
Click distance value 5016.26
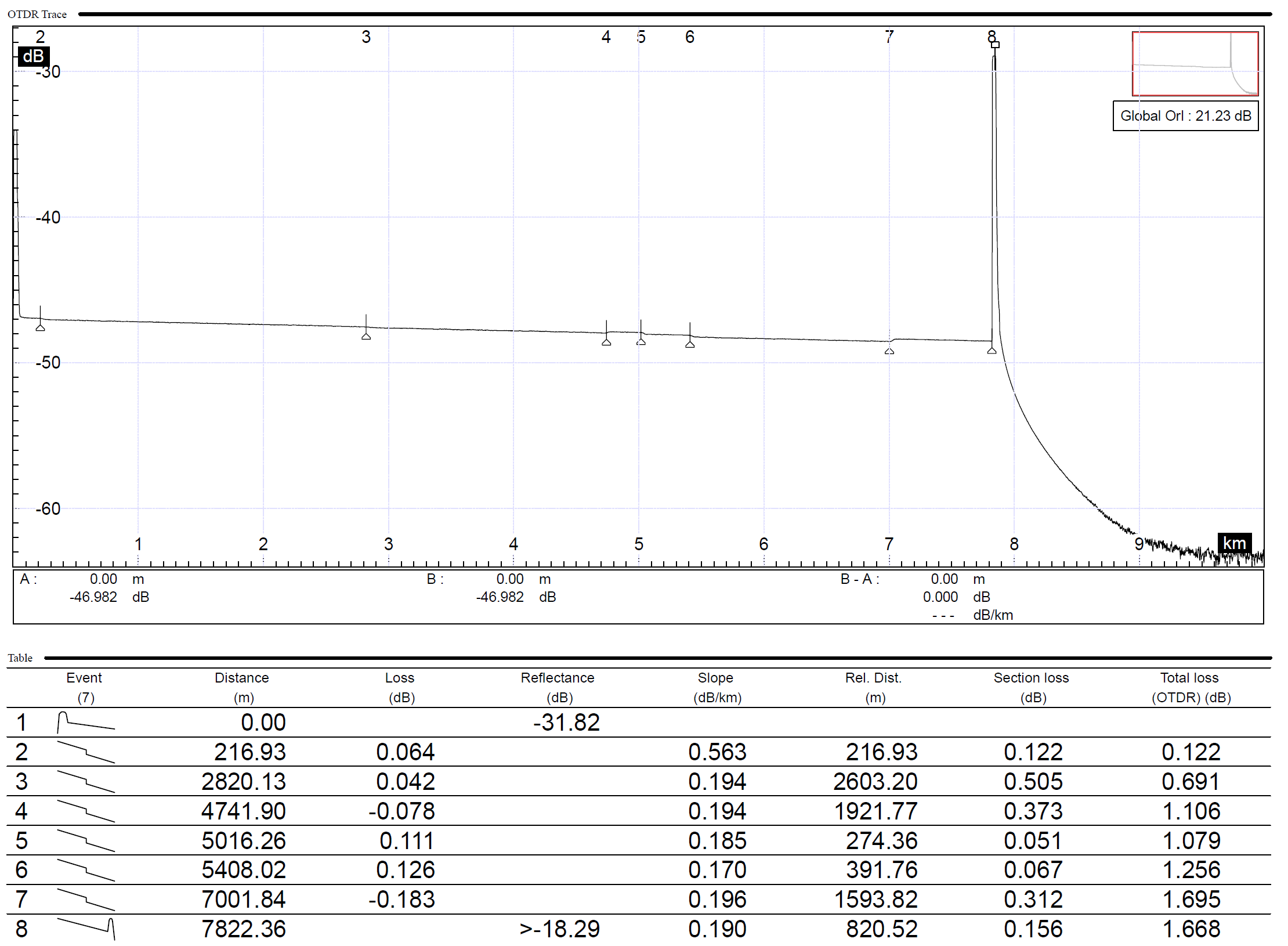pyautogui.click(x=244, y=841)
